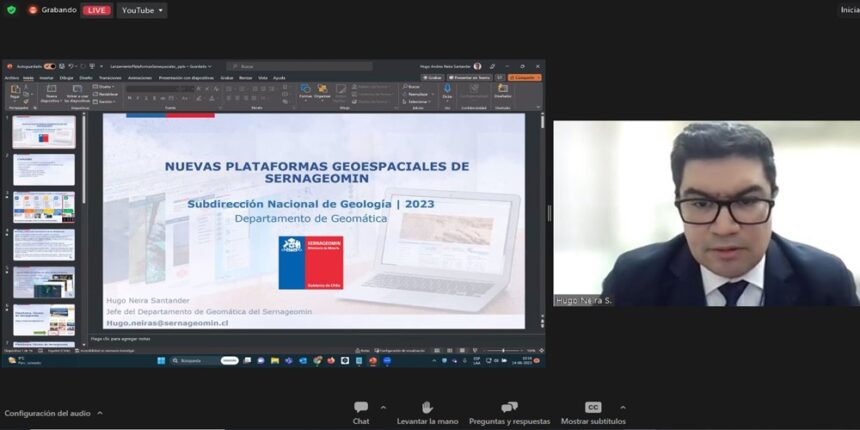The height and width of the screenshot is (430, 860).
Task: Click the LIVE indicator badge
Action: tap(96, 10)
